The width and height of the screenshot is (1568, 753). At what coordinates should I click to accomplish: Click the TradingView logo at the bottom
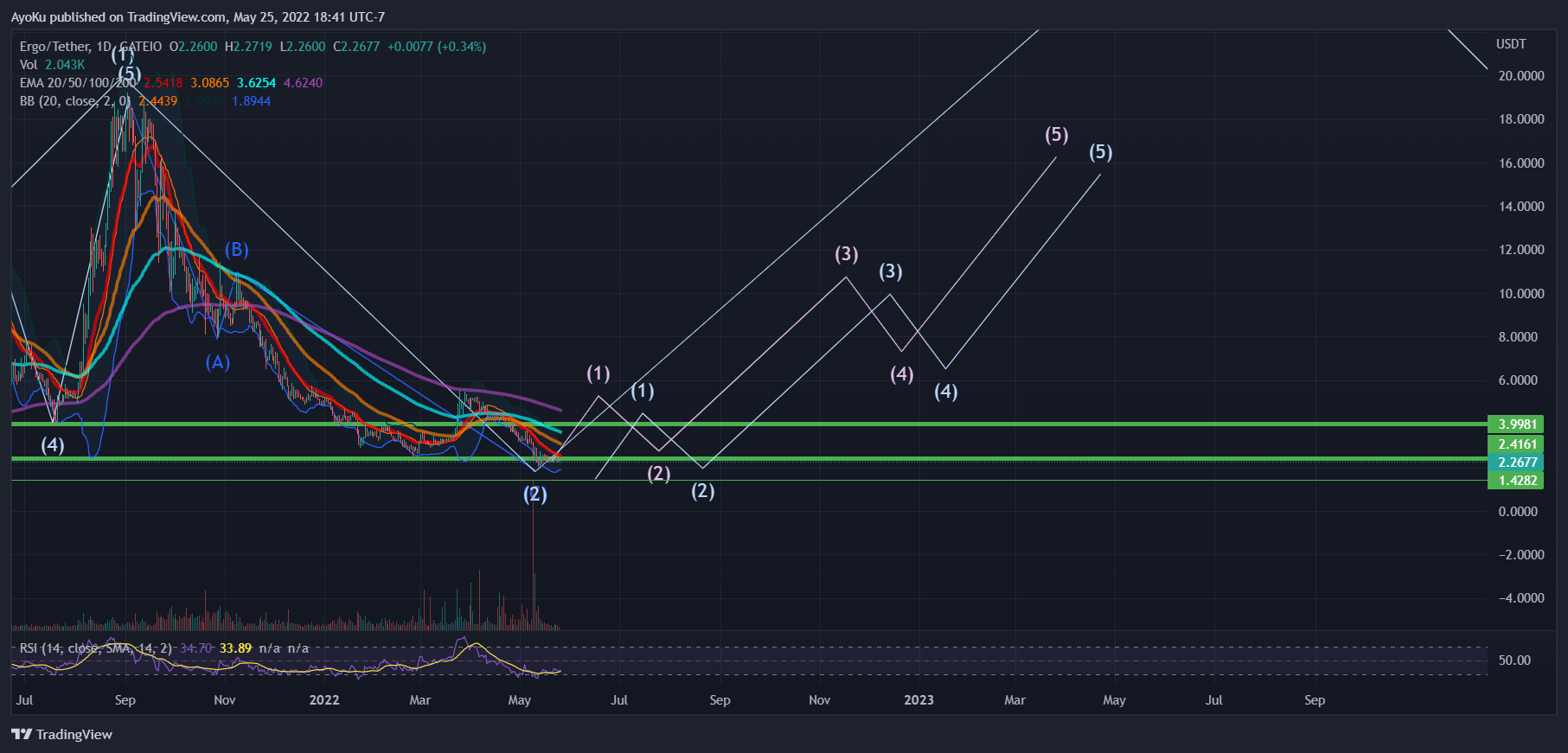(x=61, y=734)
